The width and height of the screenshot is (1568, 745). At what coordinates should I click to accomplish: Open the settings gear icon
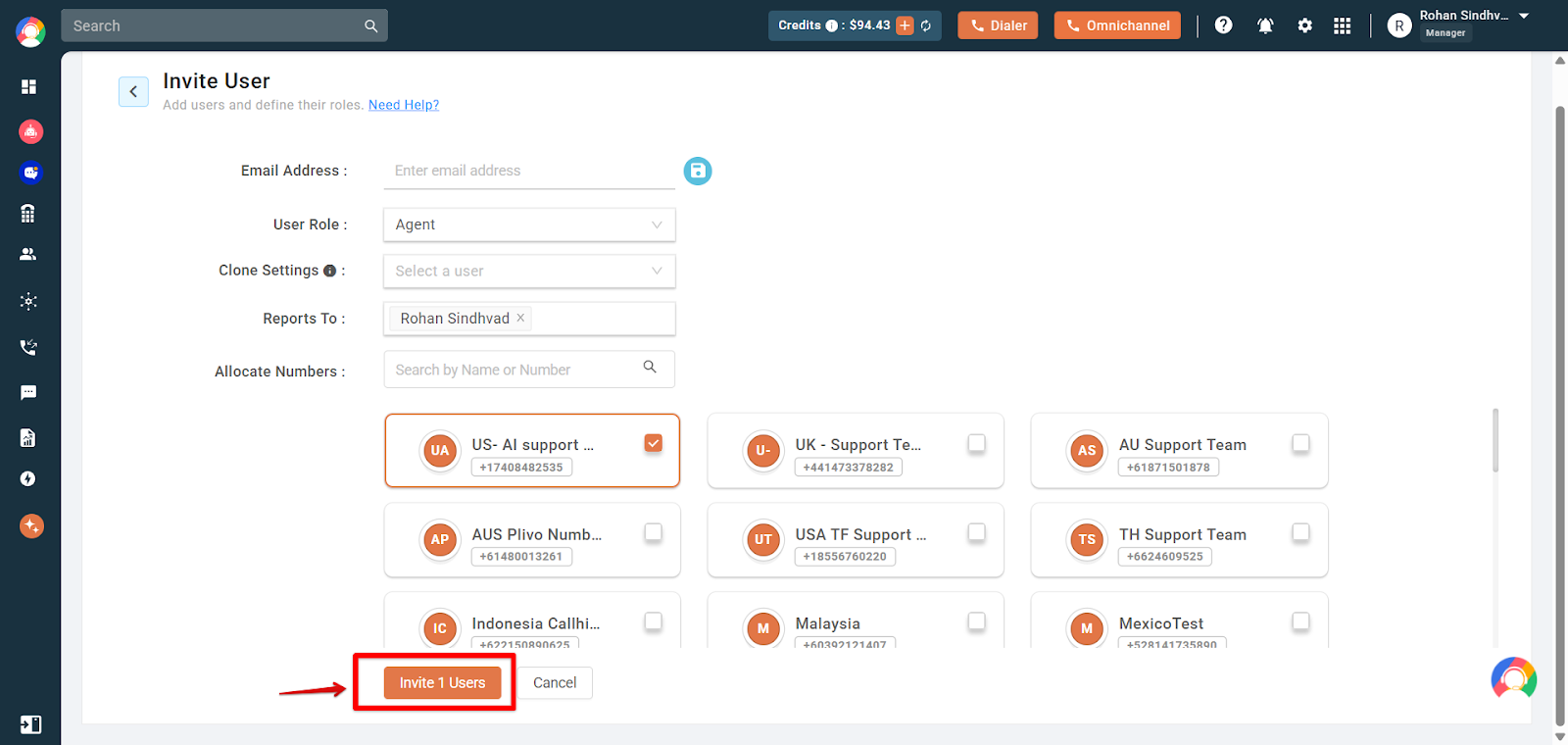(1304, 25)
